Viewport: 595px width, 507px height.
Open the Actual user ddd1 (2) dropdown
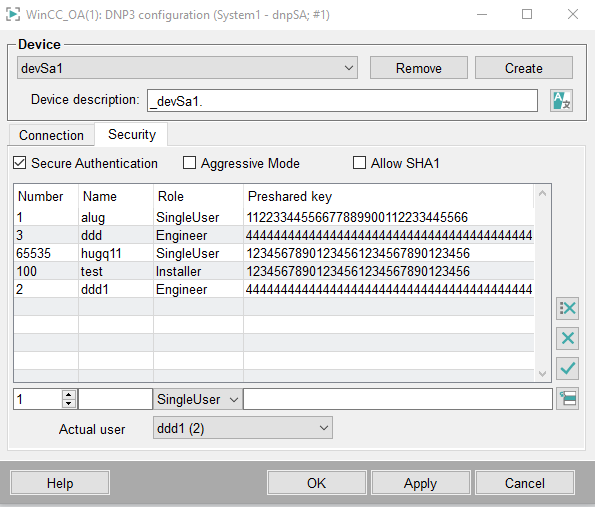[243, 428]
